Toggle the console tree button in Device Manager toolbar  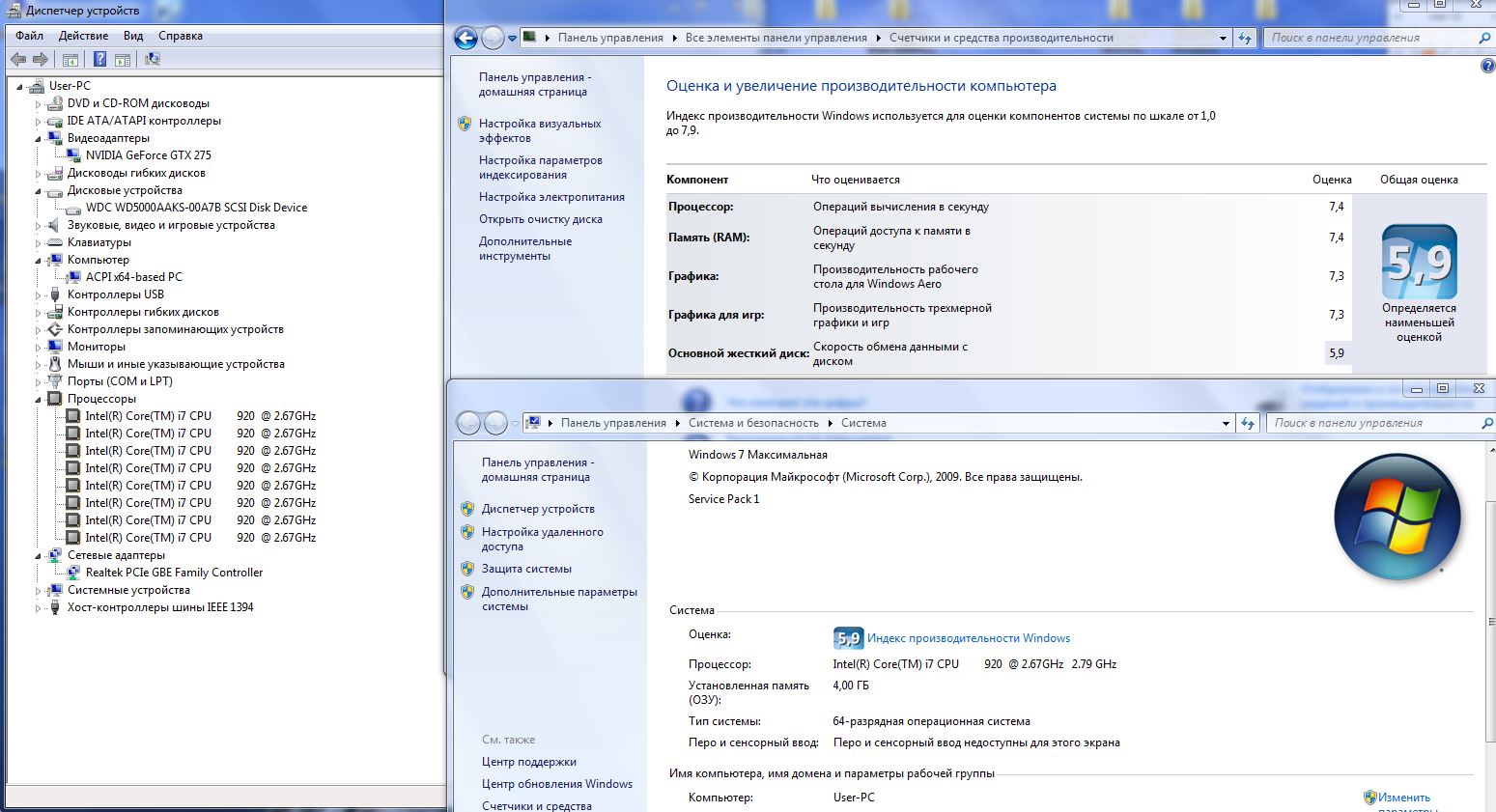[x=71, y=60]
